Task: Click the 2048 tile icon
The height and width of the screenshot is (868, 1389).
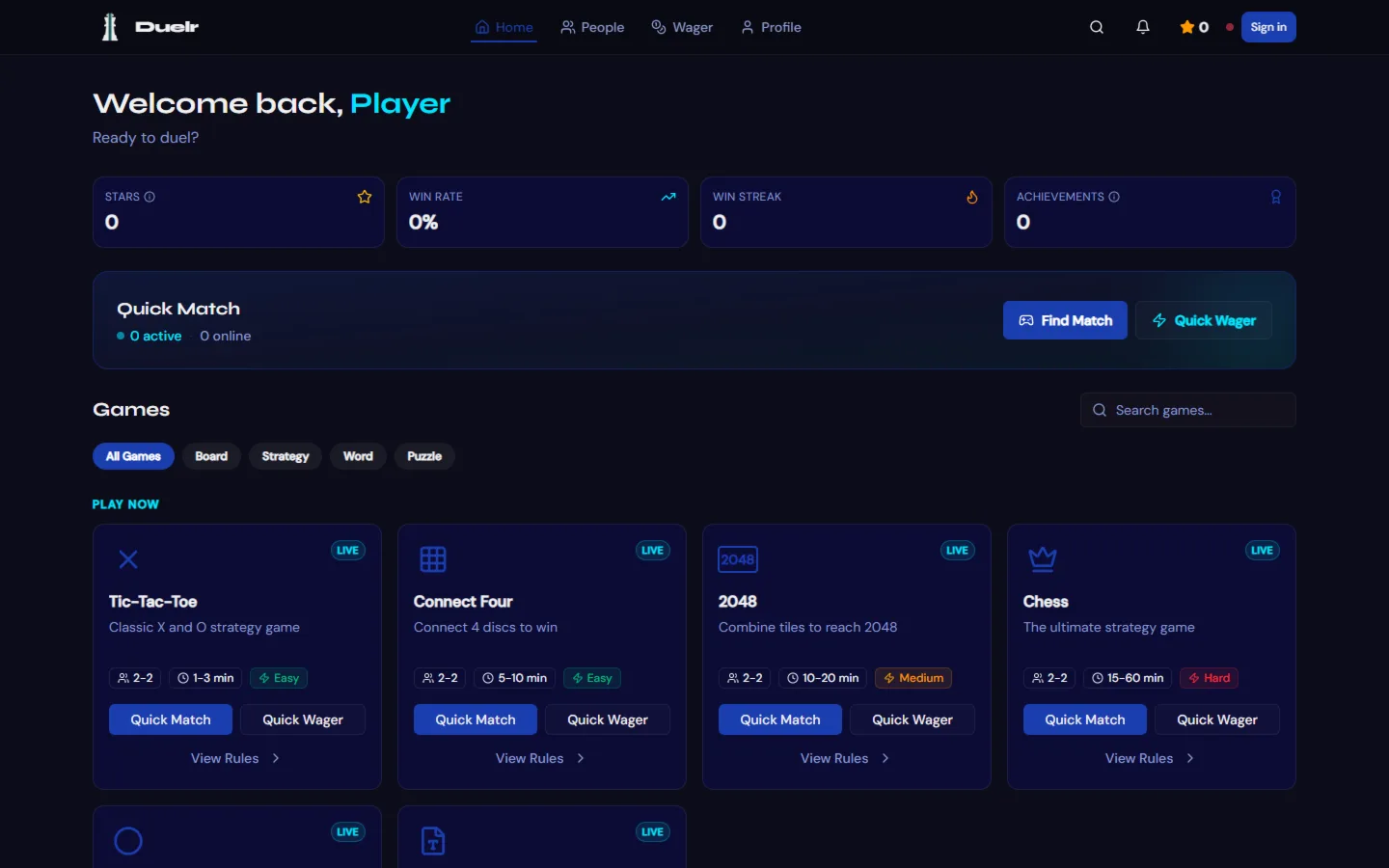Action: (x=738, y=559)
